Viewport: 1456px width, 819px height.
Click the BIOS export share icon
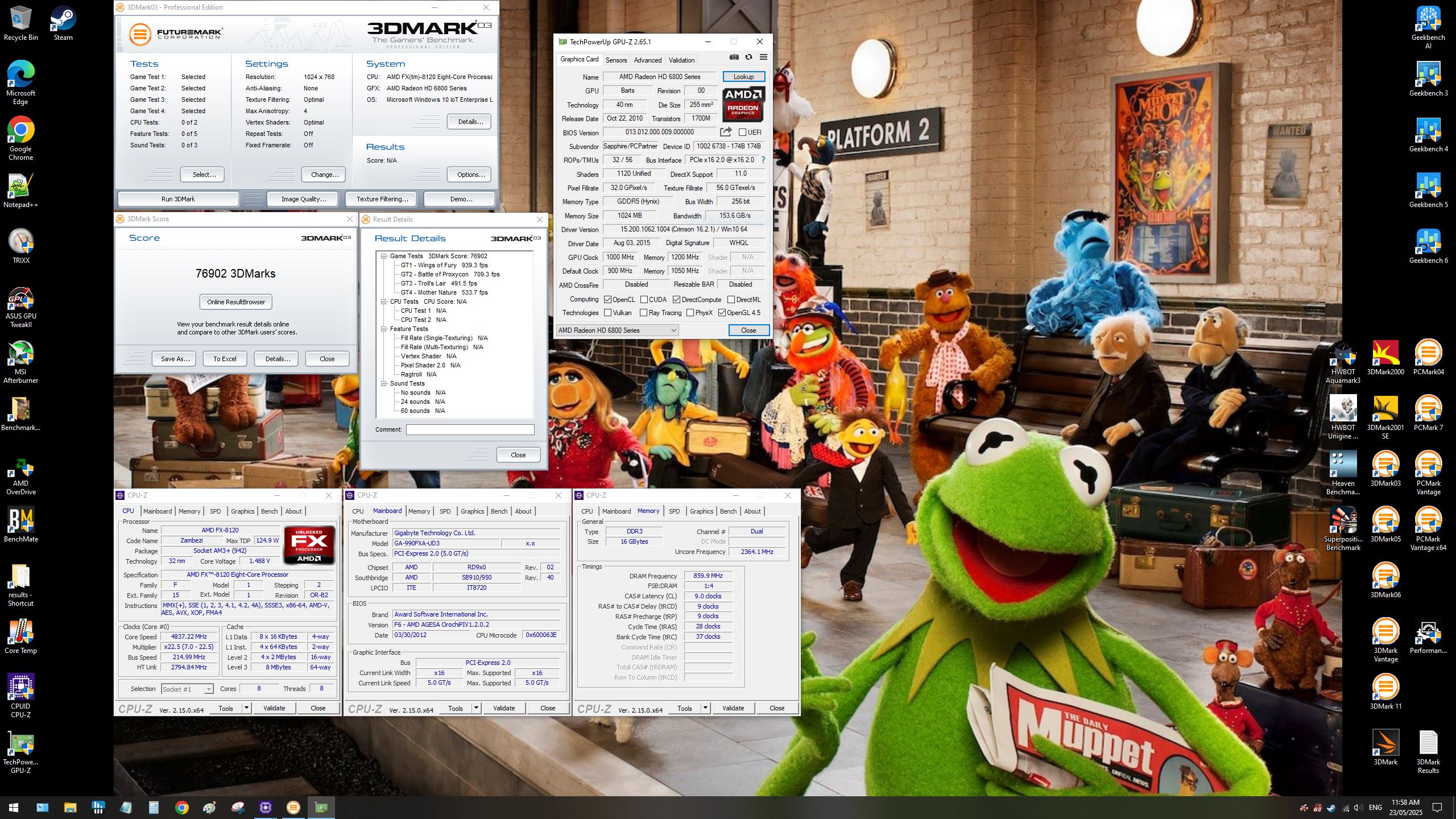pyautogui.click(x=726, y=132)
